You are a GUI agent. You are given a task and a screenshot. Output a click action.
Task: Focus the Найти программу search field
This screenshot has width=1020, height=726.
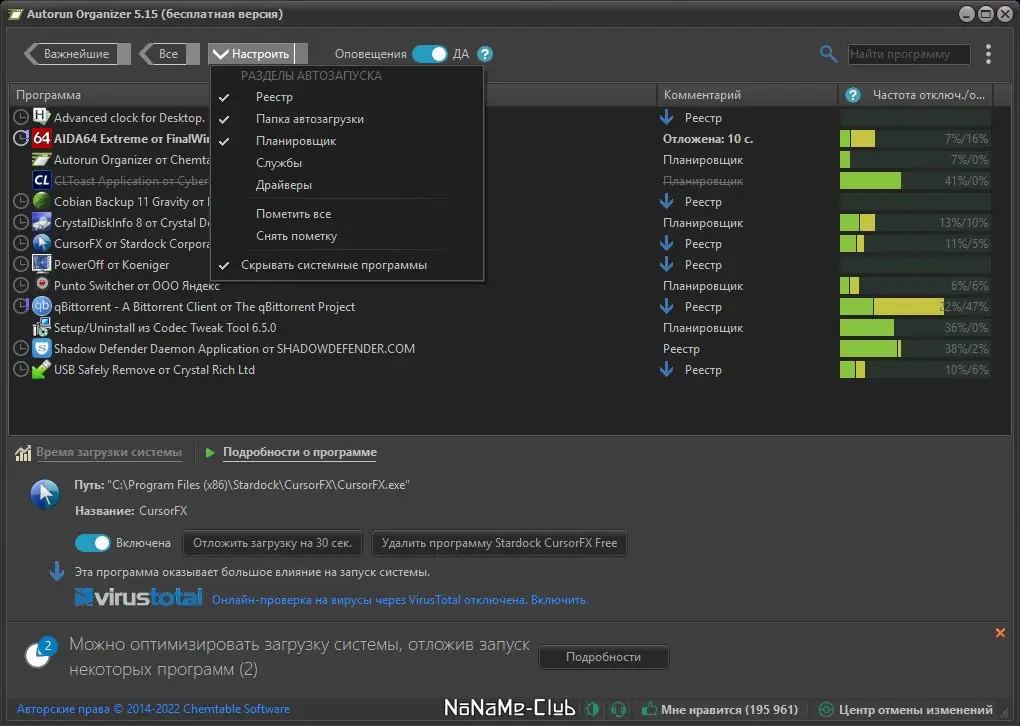[909, 54]
